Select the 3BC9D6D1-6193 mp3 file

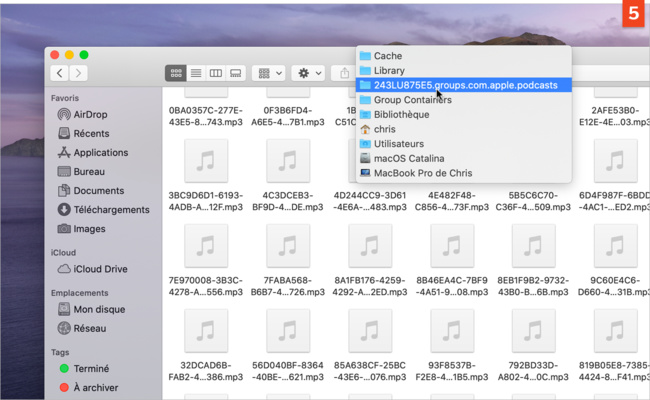(206, 162)
